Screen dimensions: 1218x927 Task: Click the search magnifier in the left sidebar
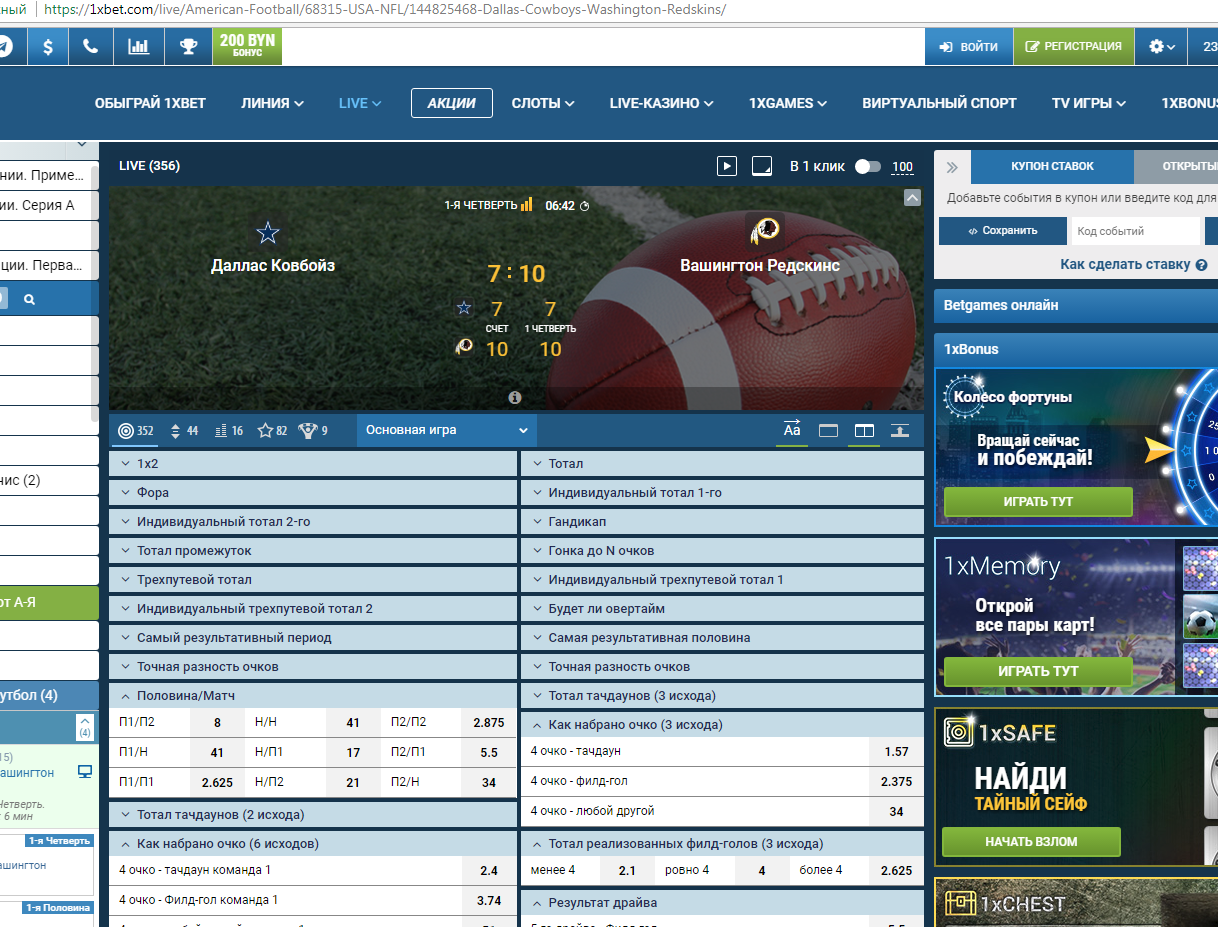point(29,299)
